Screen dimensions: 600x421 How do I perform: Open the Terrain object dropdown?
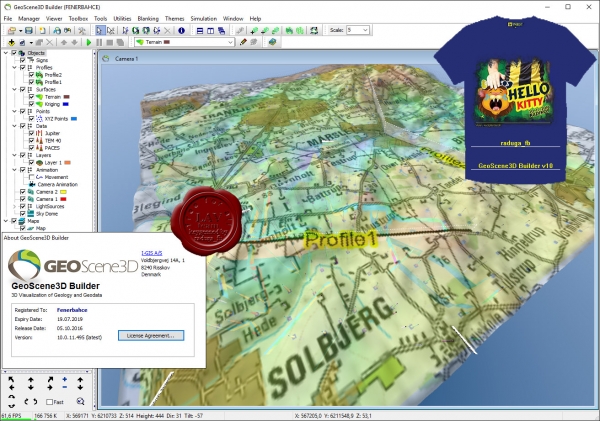tap(230, 42)
